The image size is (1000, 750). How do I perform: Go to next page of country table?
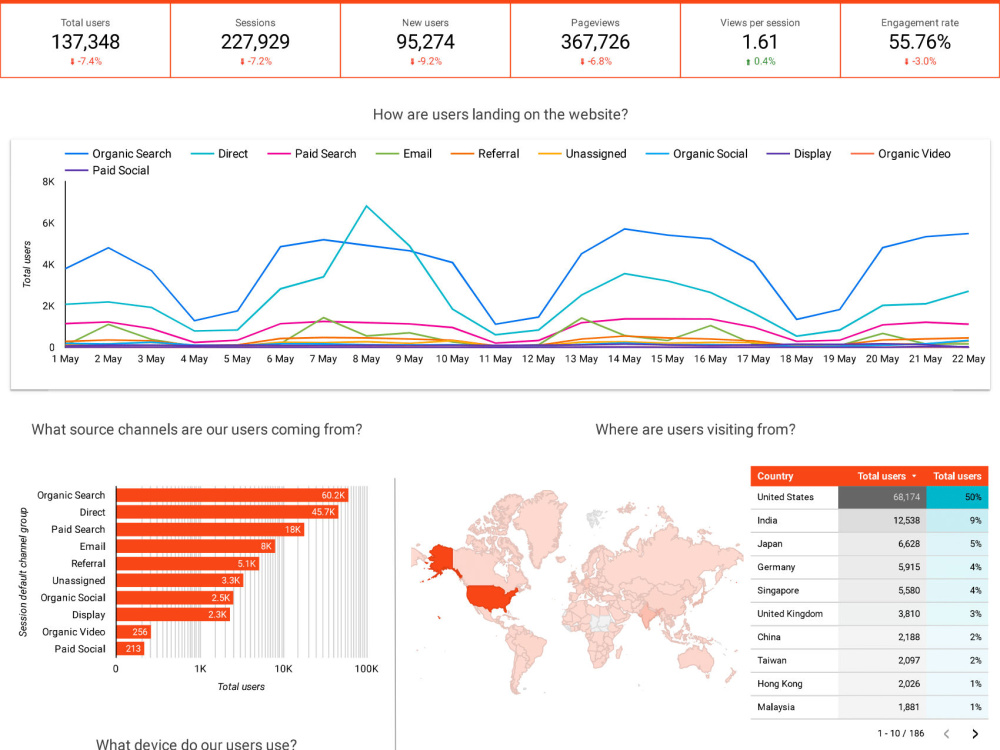pos(974,733)
